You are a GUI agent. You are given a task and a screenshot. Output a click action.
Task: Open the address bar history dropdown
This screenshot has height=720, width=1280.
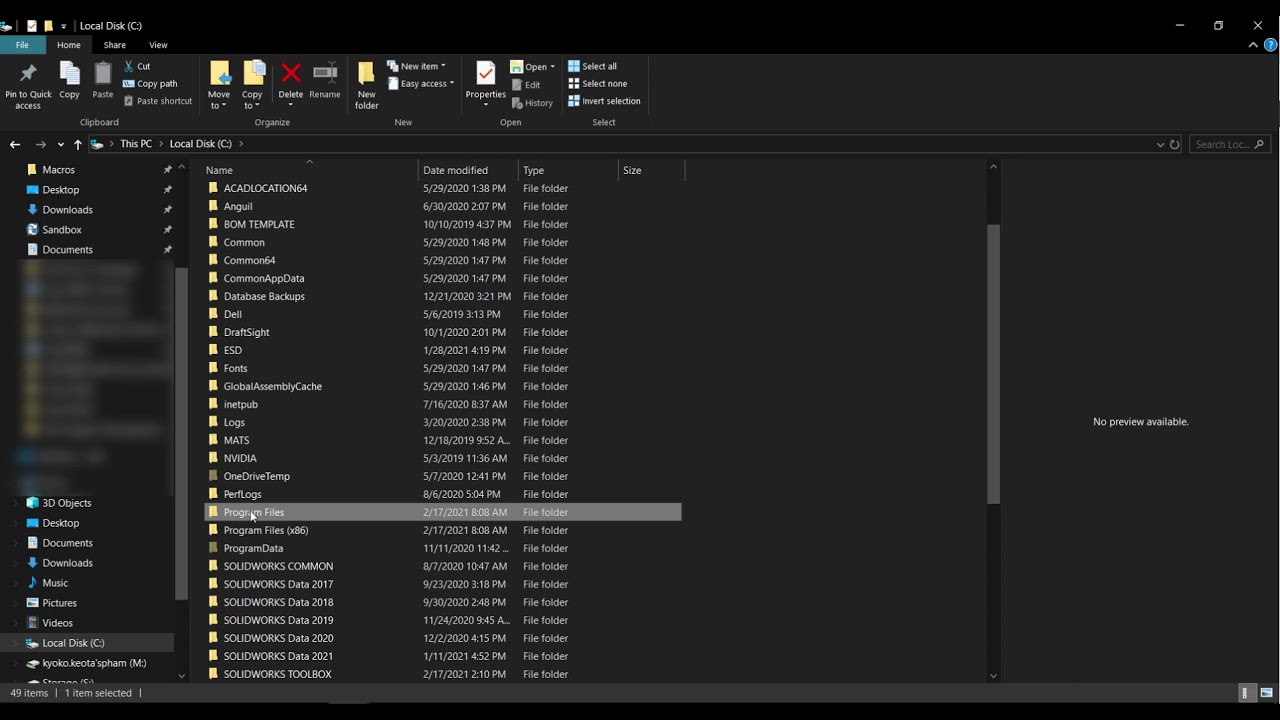click(1160, 144)
